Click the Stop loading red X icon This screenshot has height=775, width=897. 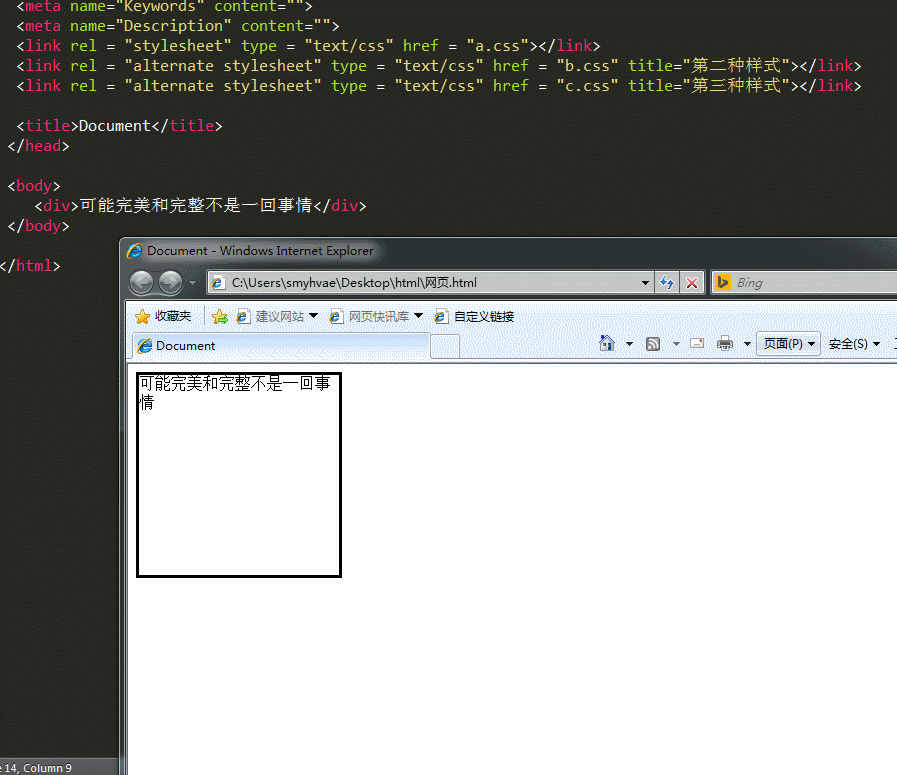click(x=692, y=282)
